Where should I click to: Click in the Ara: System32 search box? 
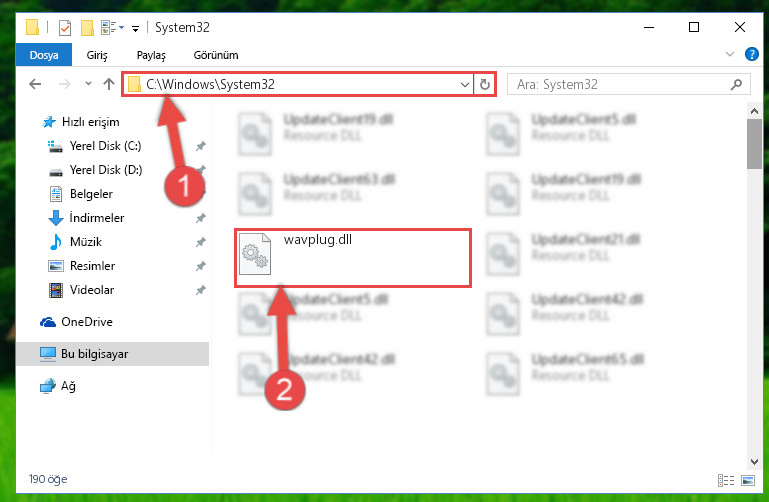(618, 84)
